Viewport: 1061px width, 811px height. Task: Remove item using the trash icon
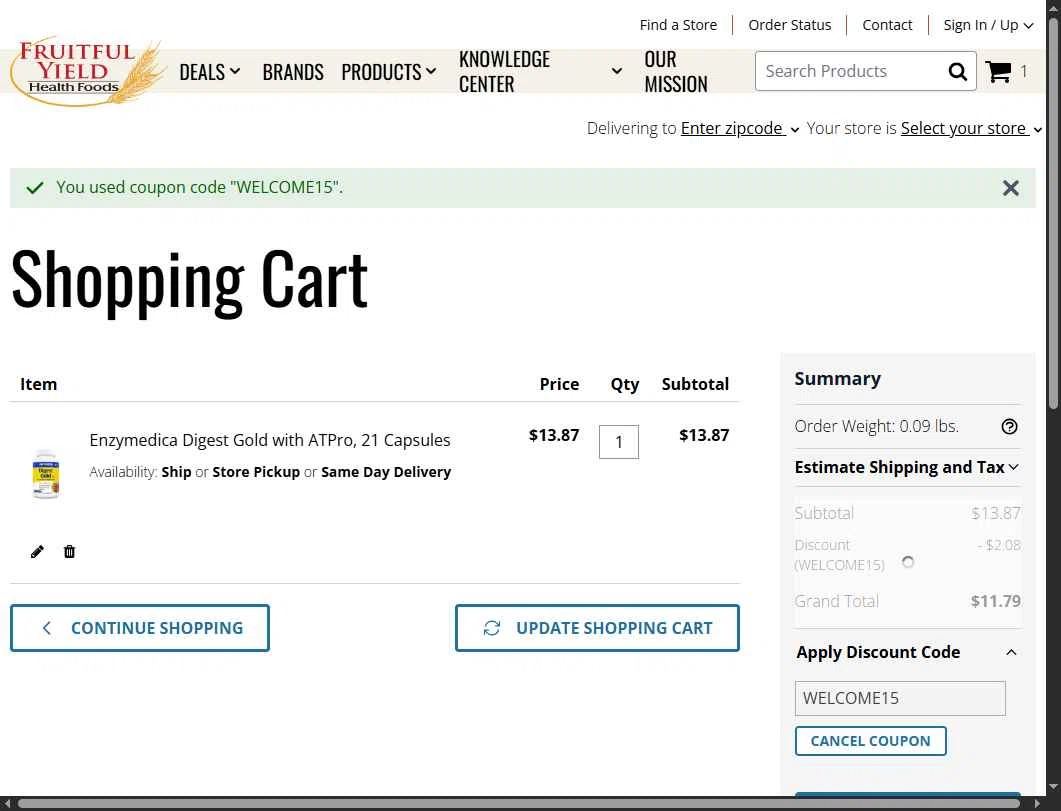coord(69,552)
